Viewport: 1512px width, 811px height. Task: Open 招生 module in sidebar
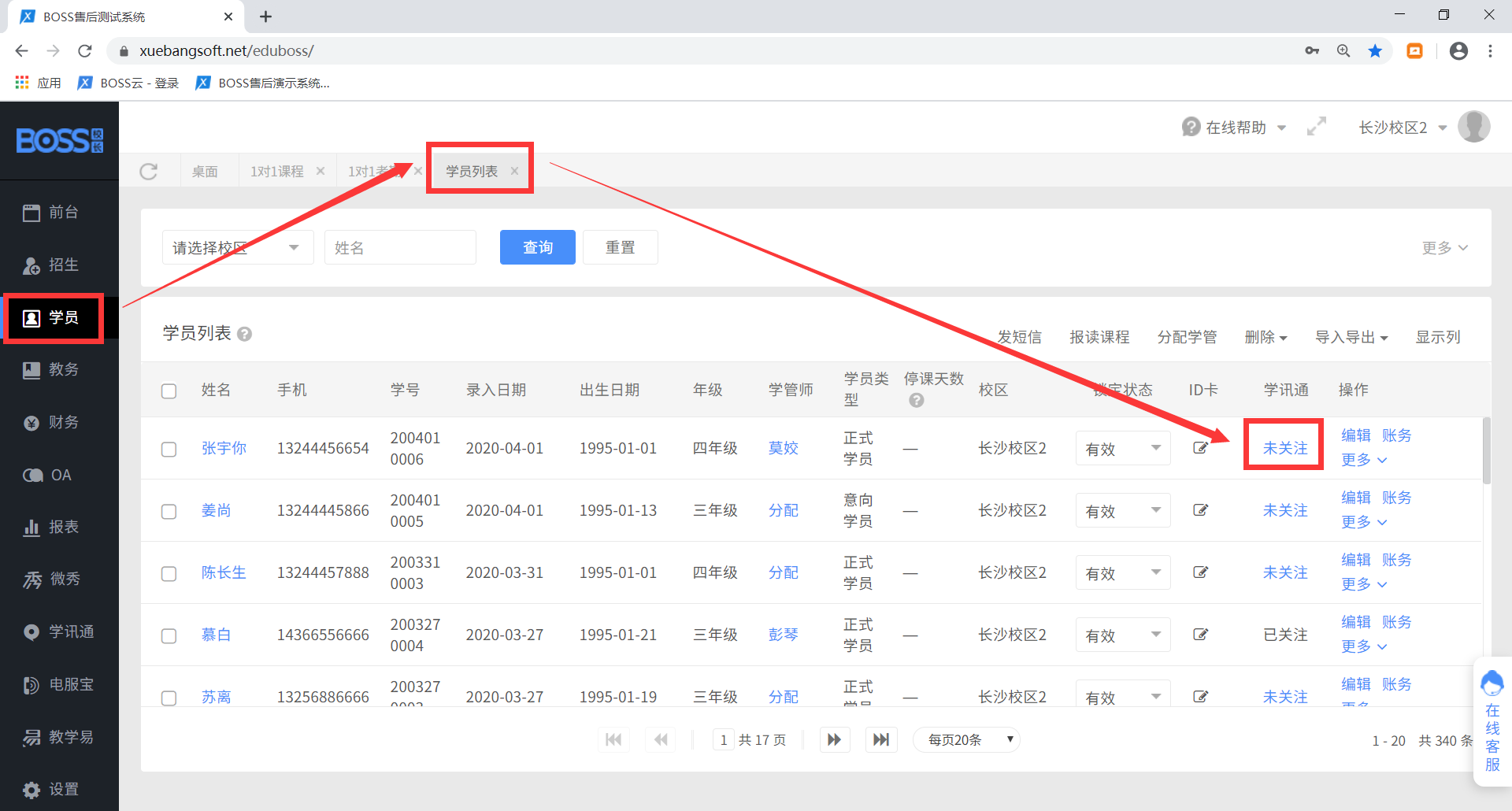[x=51, y=265]
